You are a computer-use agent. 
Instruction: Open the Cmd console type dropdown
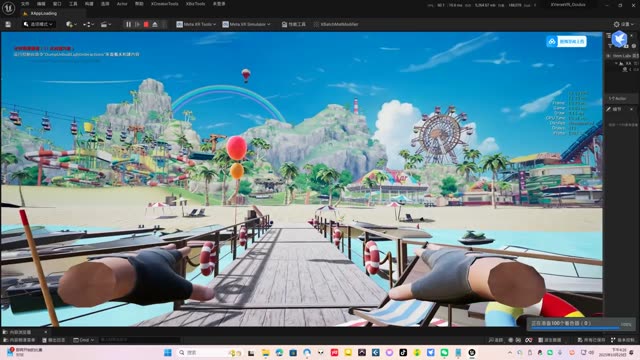coord(83,340)
